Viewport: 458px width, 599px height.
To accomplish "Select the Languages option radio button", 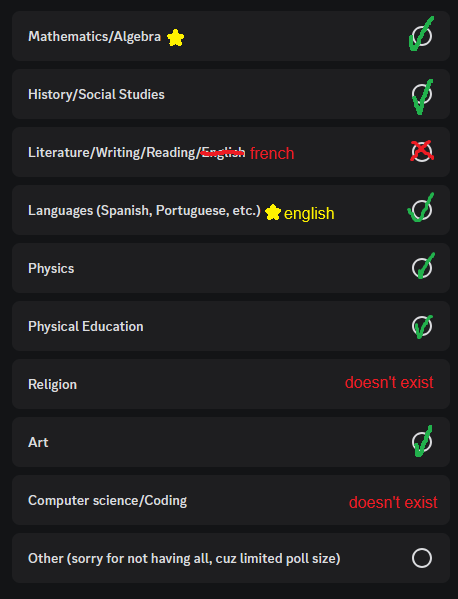I will click(422, 210).
